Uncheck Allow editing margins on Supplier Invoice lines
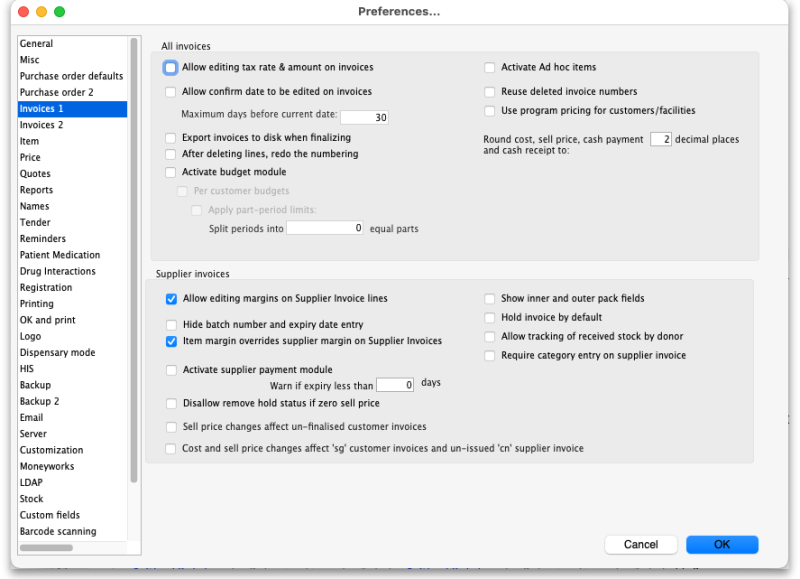Screen dimensions: 800x579 pos(170,298)
